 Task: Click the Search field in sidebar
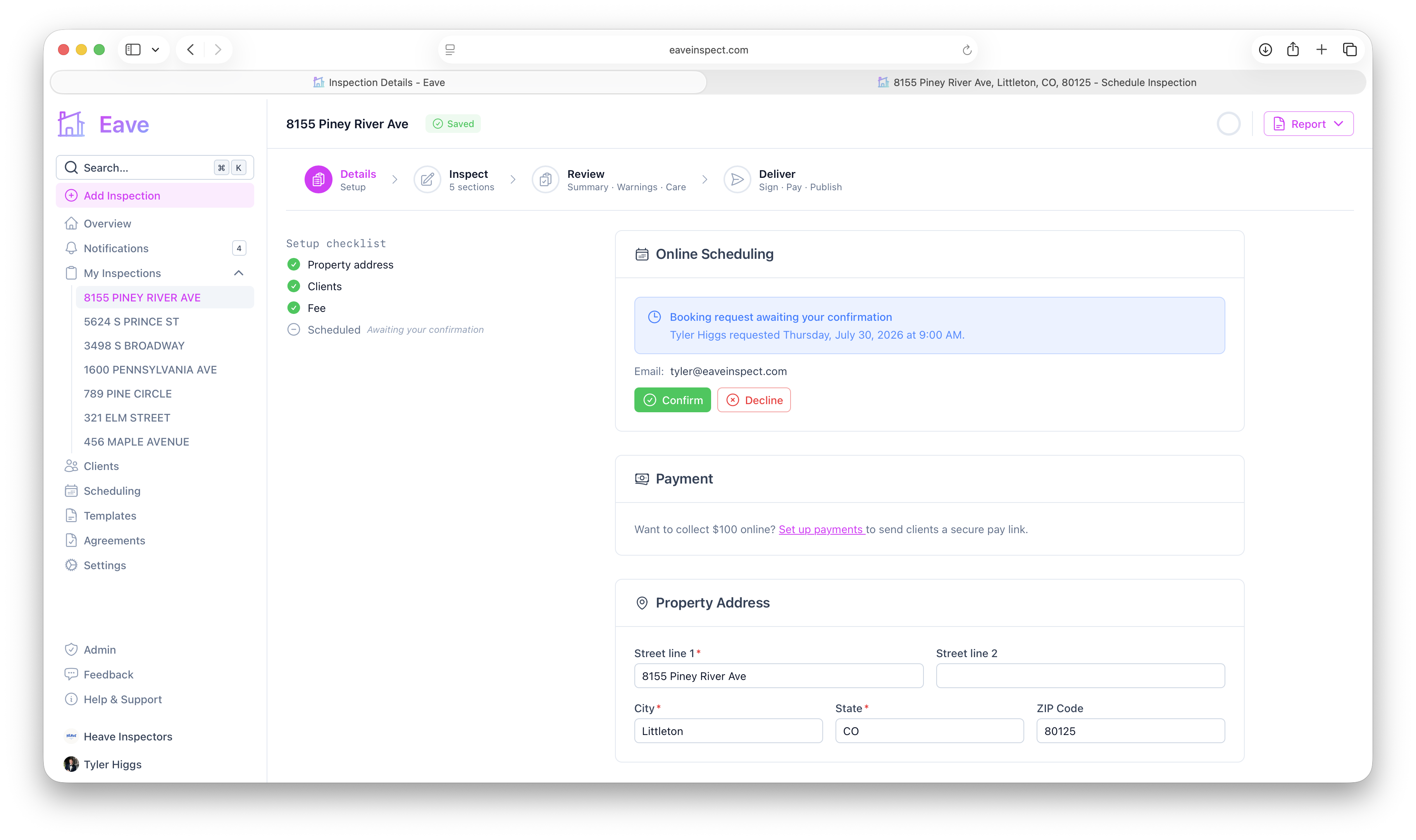(x=155, y=167)
